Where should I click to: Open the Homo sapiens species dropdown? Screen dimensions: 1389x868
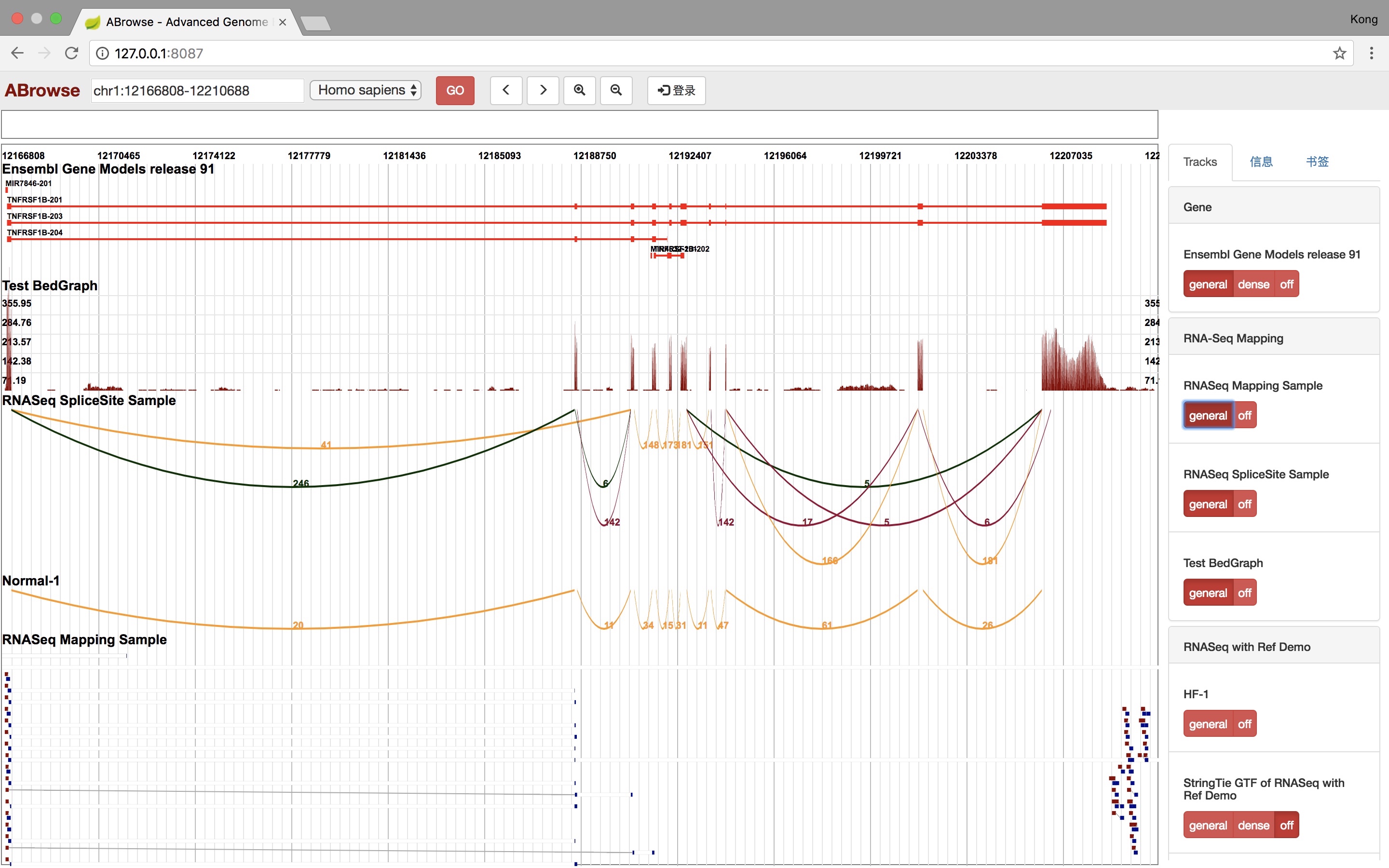(x=366, y=90)
